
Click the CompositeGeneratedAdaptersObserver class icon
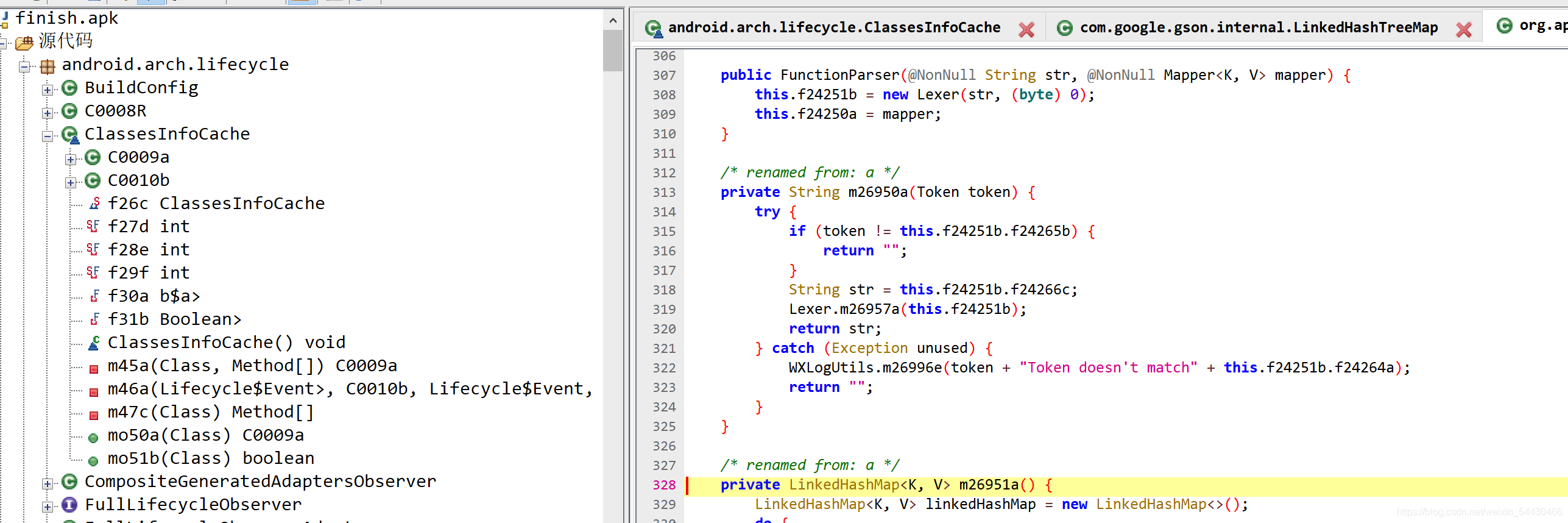69,482
